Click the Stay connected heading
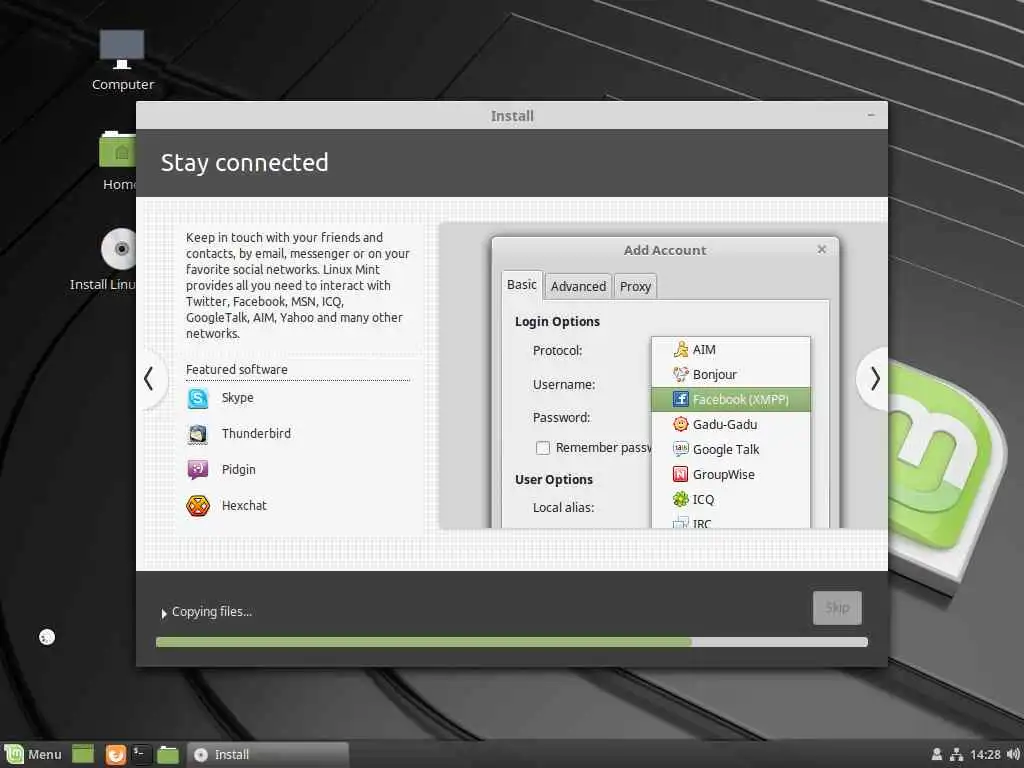The image size is (1024, 768). tap(244, 163)
